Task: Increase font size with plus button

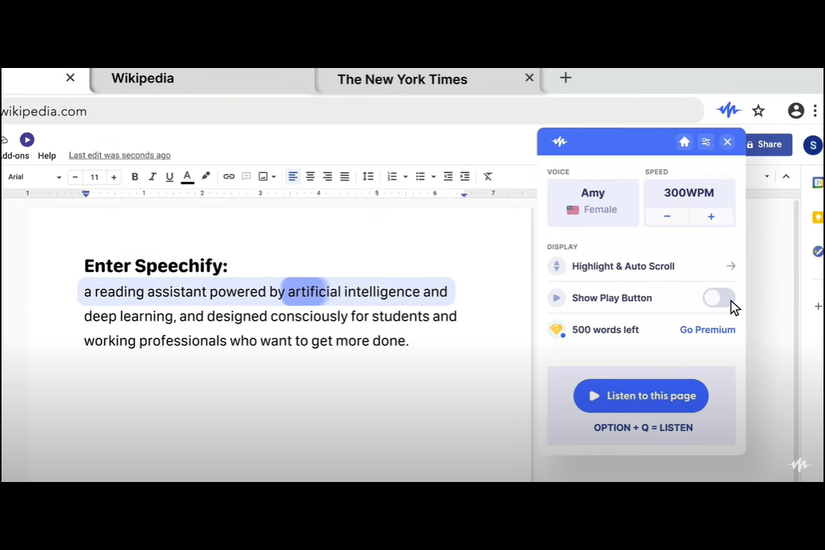Action: 114,177
